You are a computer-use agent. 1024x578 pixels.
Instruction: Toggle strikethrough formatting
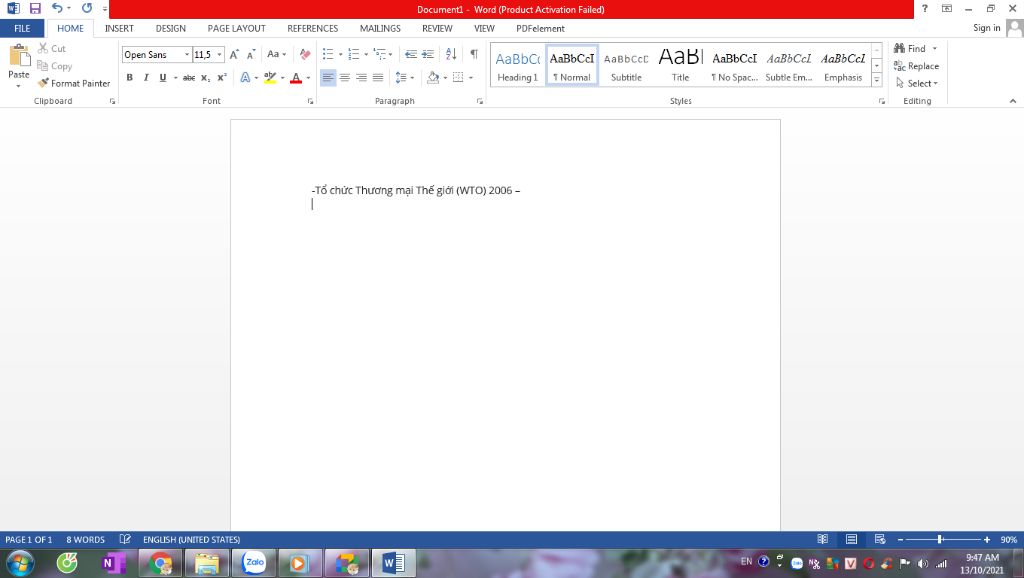point(189,77)
